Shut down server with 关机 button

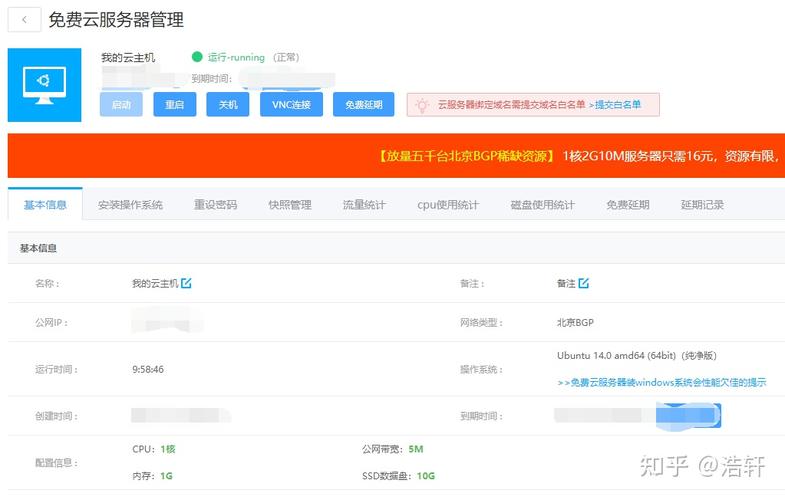228,105
